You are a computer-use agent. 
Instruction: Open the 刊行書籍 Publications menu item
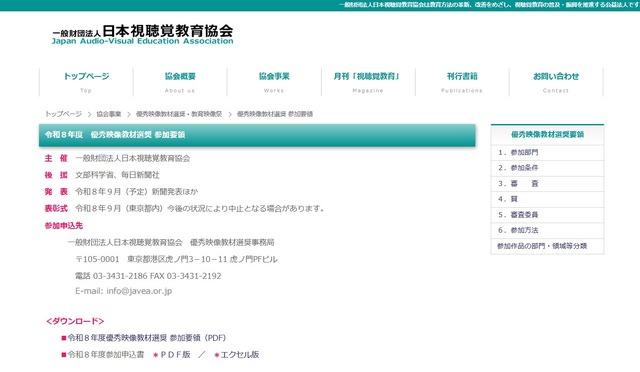click(462, 82)
